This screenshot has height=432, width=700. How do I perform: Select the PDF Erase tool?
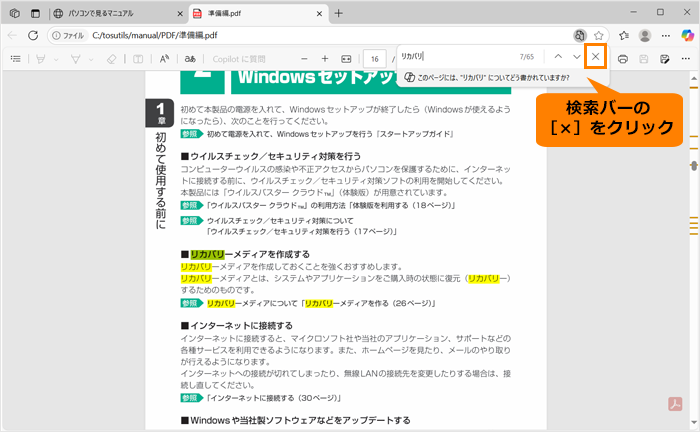[x=112, y=59]
